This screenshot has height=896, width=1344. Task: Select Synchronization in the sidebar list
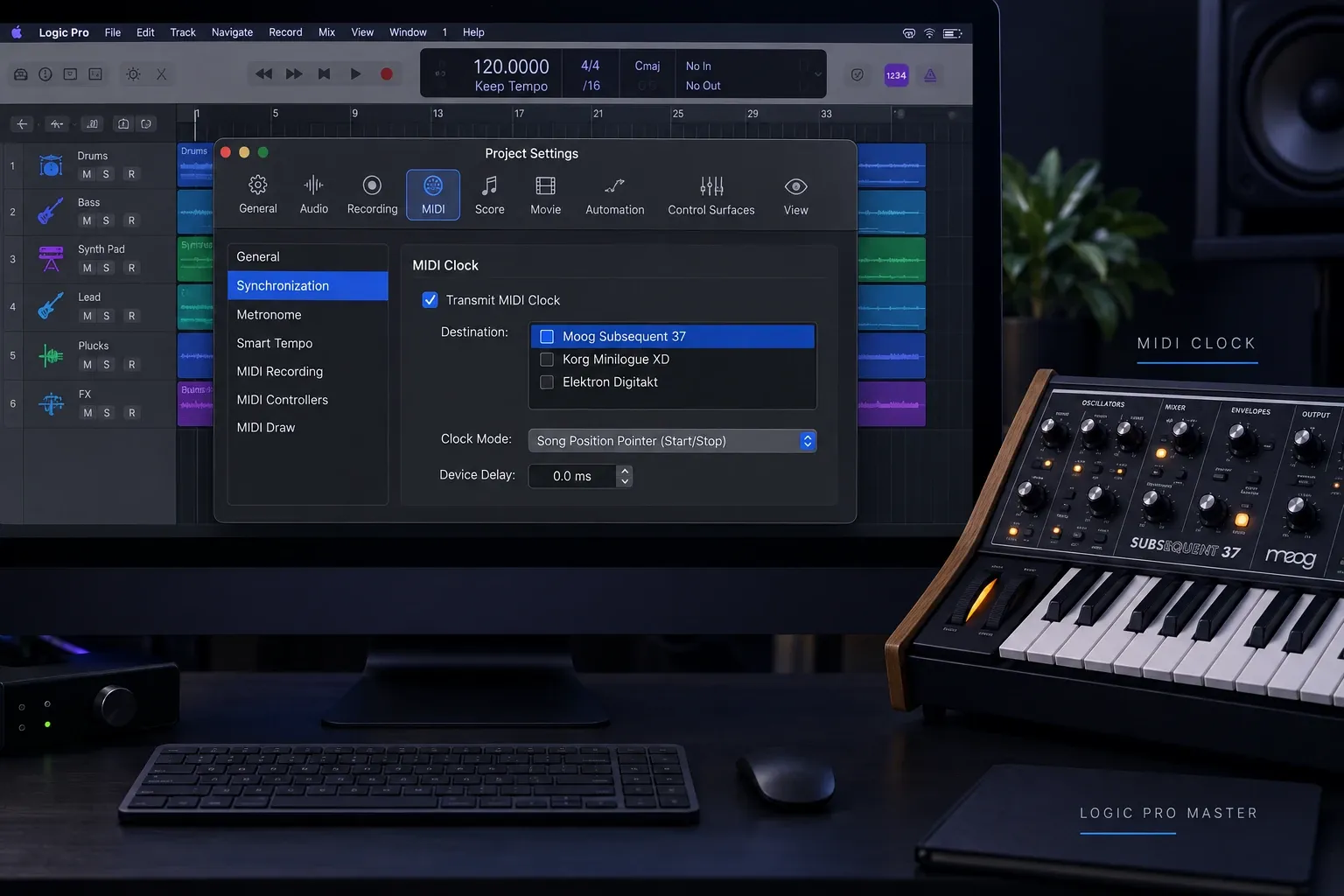coord(307,286)
